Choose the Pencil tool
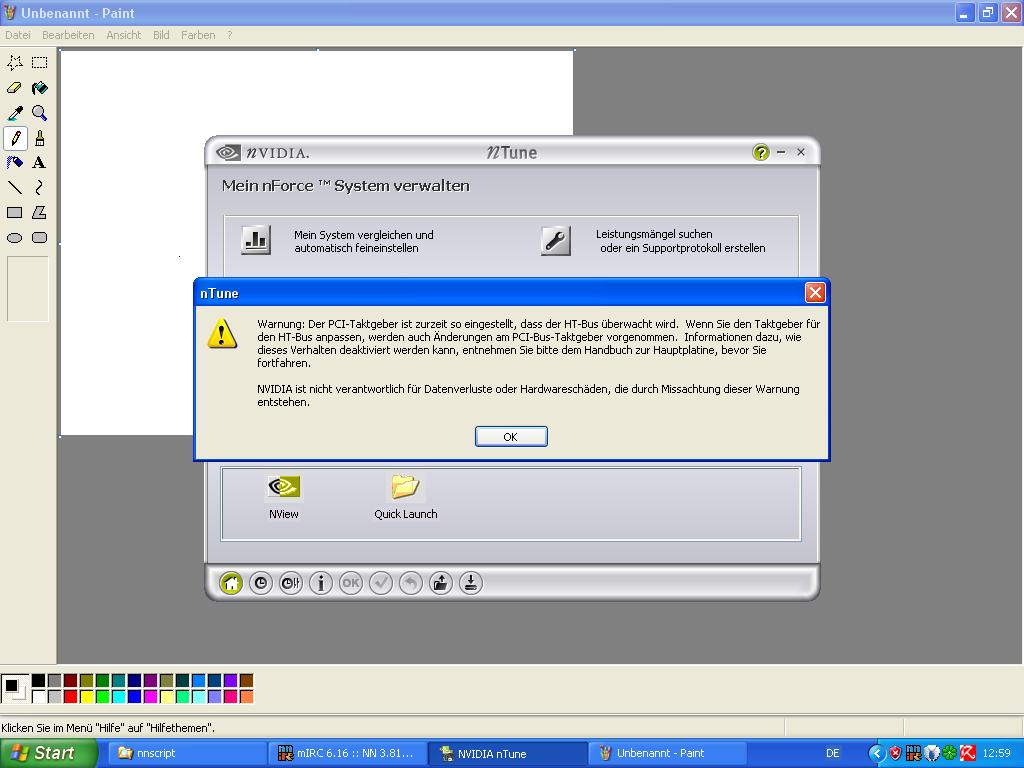 click(15, 138)
